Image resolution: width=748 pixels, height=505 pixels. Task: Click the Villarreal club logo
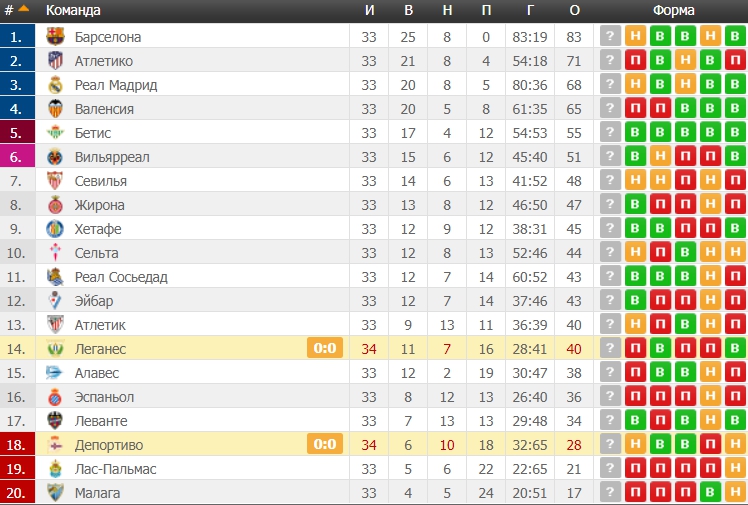pyautogui.click(x=55, y=157)
